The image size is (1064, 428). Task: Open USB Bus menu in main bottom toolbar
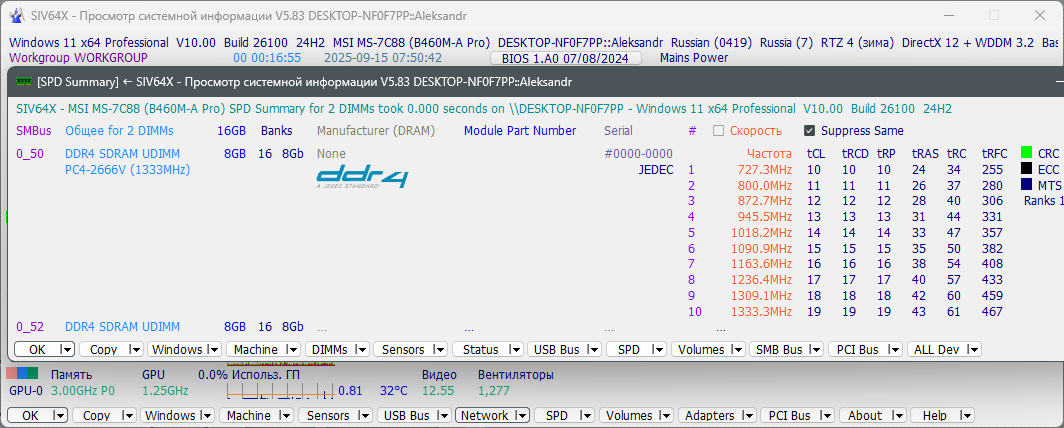coord(414,416)
